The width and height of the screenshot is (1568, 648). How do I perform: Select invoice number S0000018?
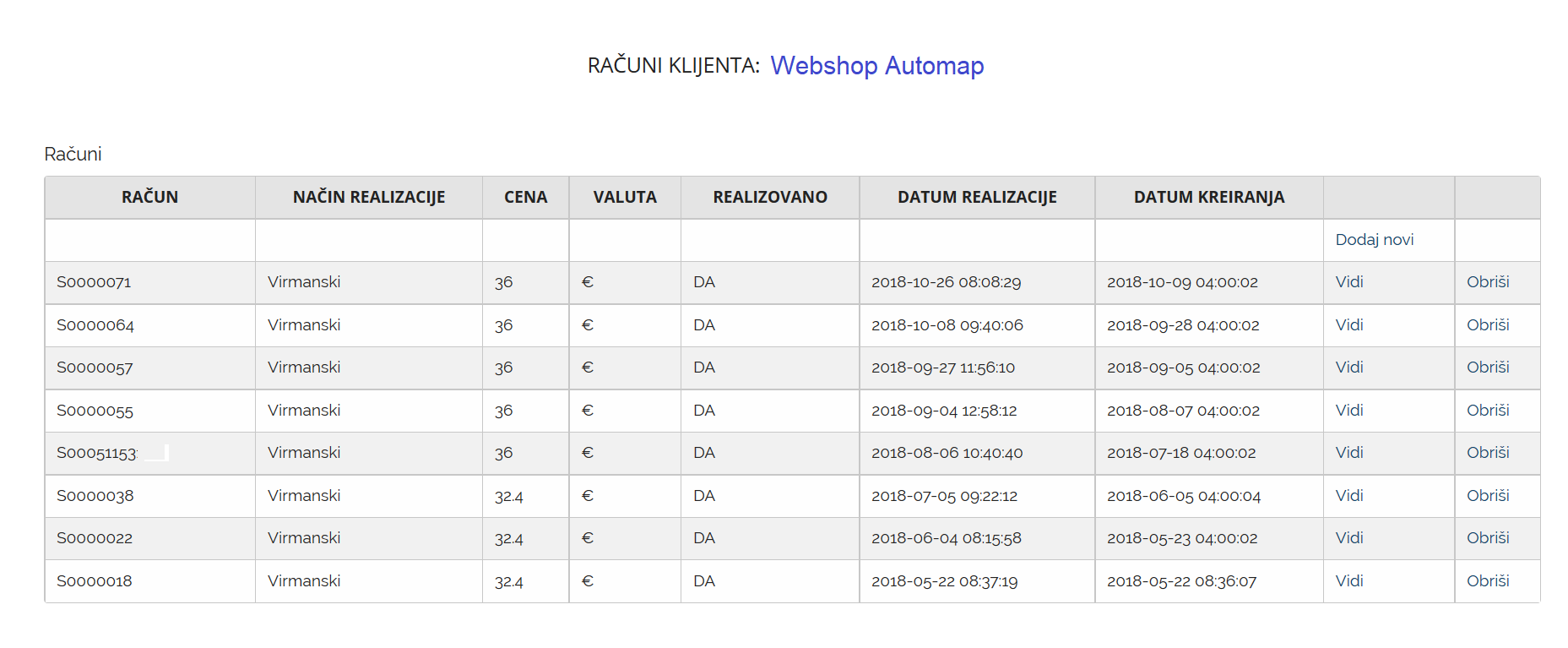(95, 581)
